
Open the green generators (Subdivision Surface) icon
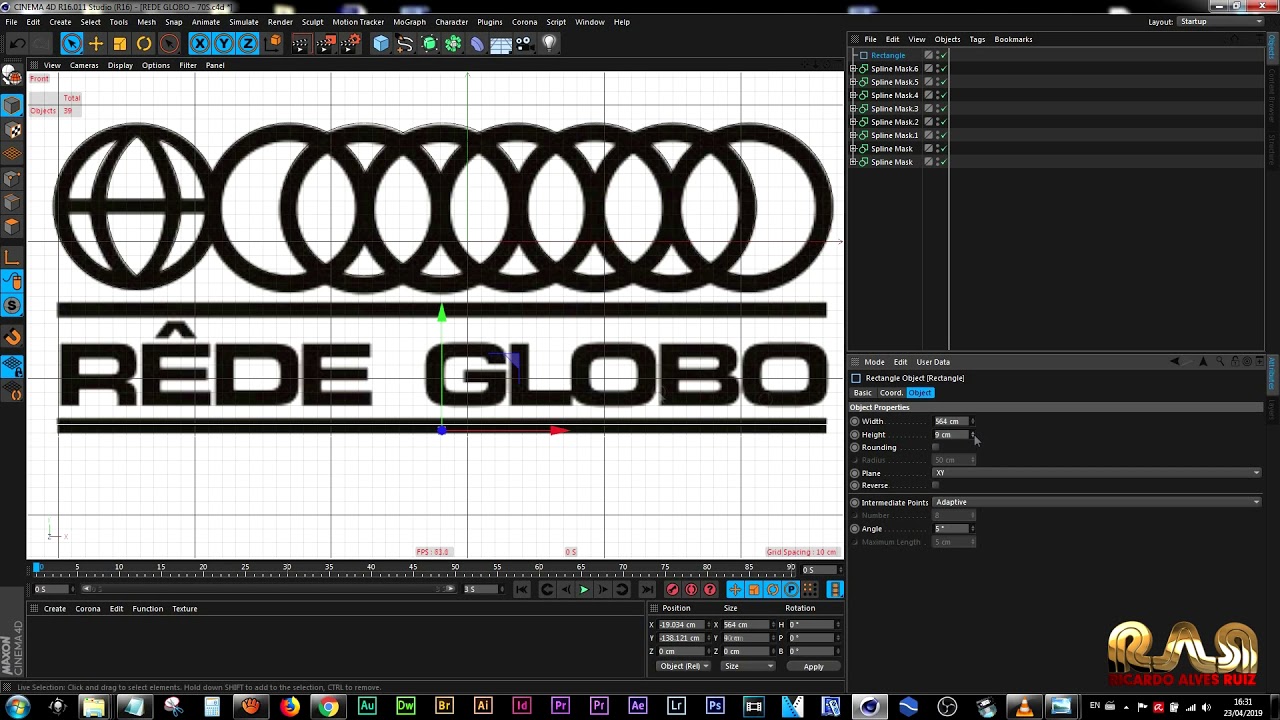pyautogui.click(x=429, y=43)
